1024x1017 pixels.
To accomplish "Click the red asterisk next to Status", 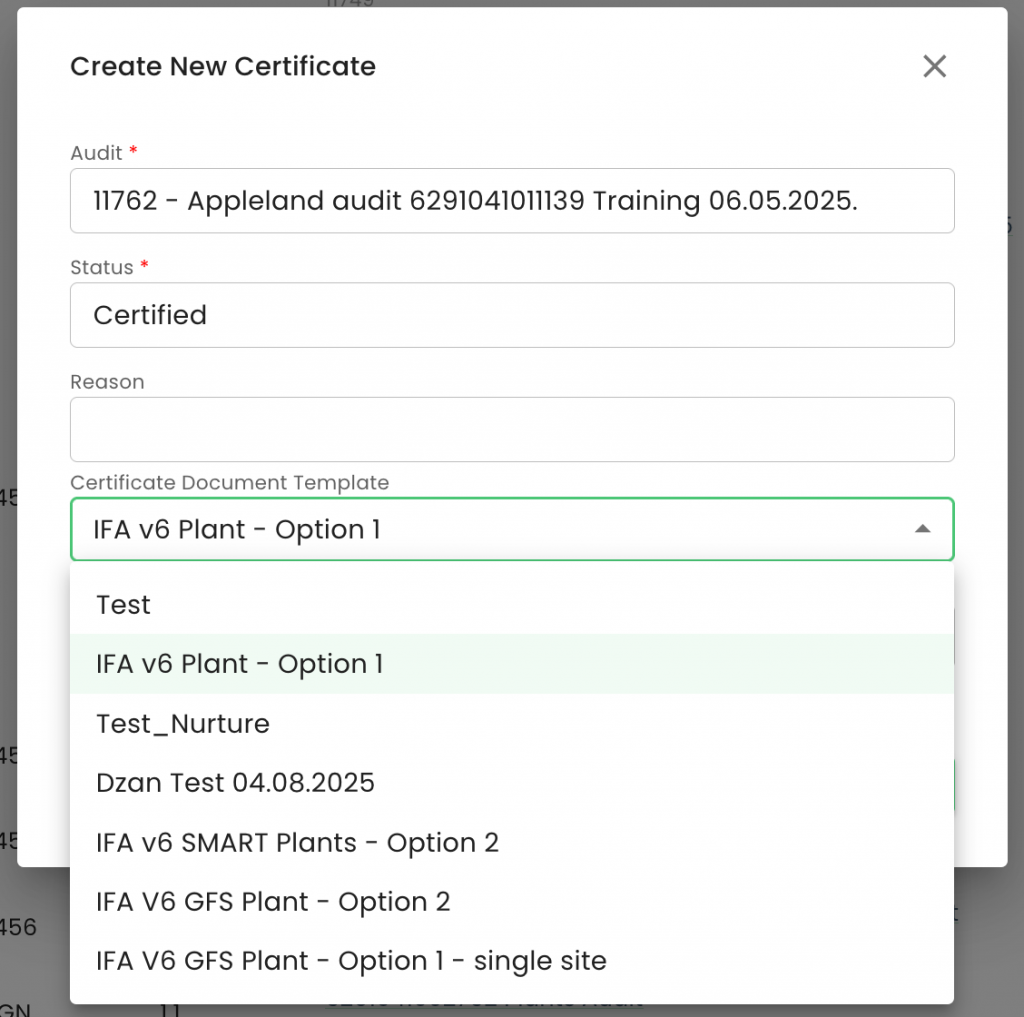I will pos(144,267).
